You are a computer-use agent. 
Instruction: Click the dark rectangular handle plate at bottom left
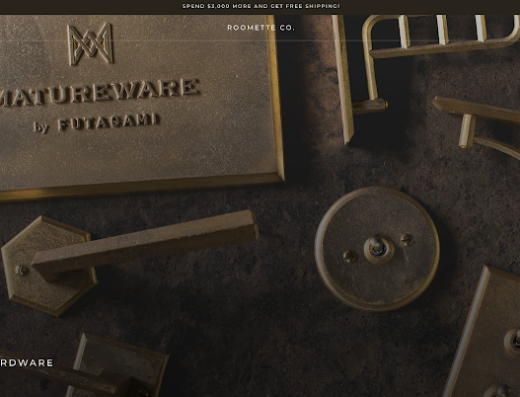[x=117, y=365]
